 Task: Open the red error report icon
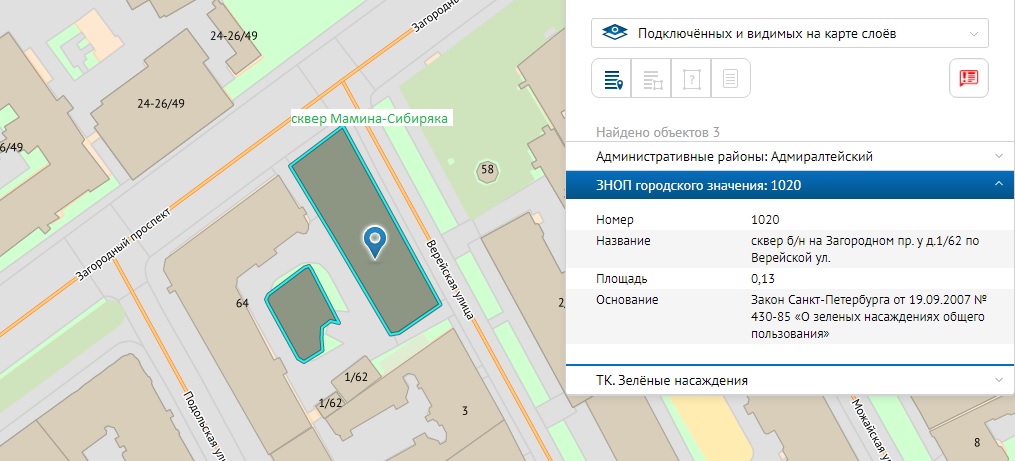[968, 79]
